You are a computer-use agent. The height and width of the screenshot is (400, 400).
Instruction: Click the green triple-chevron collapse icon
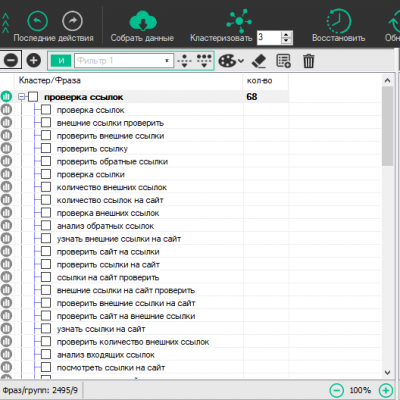tap(5, 23)
